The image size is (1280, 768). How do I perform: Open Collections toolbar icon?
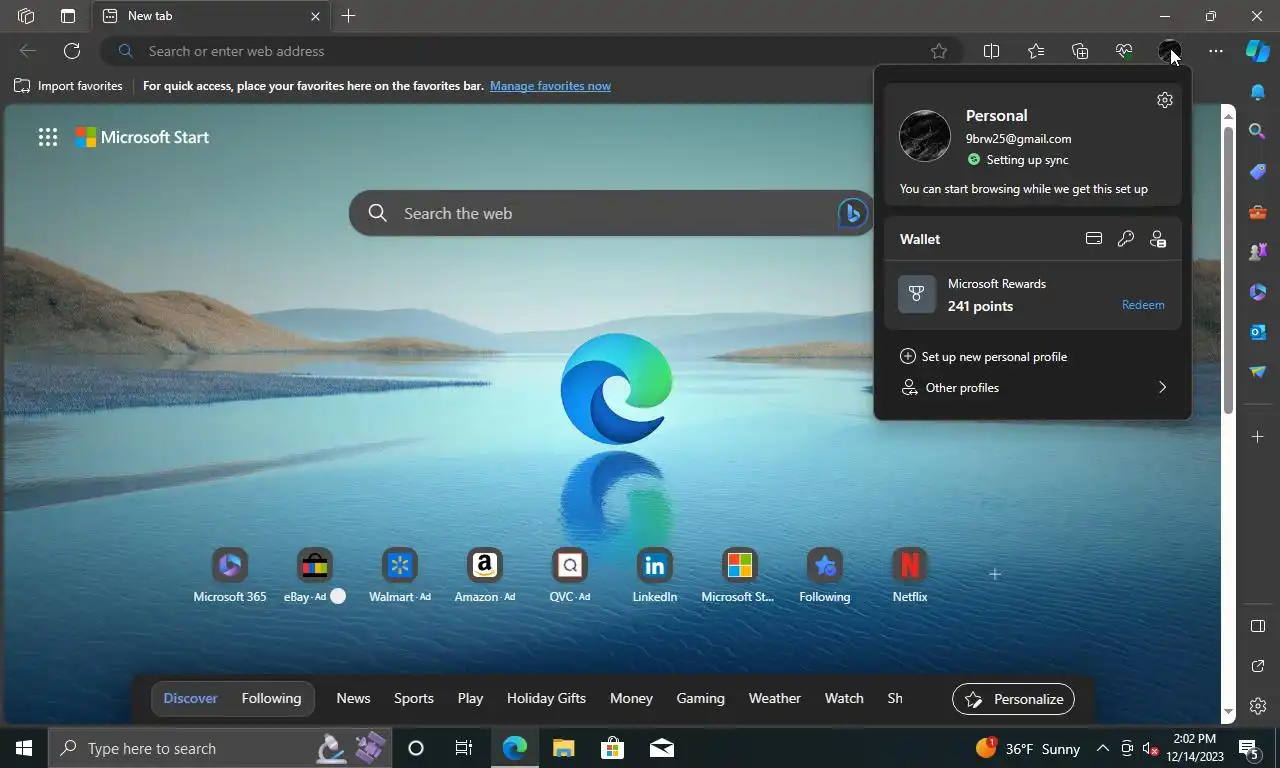click(1080, 51)
